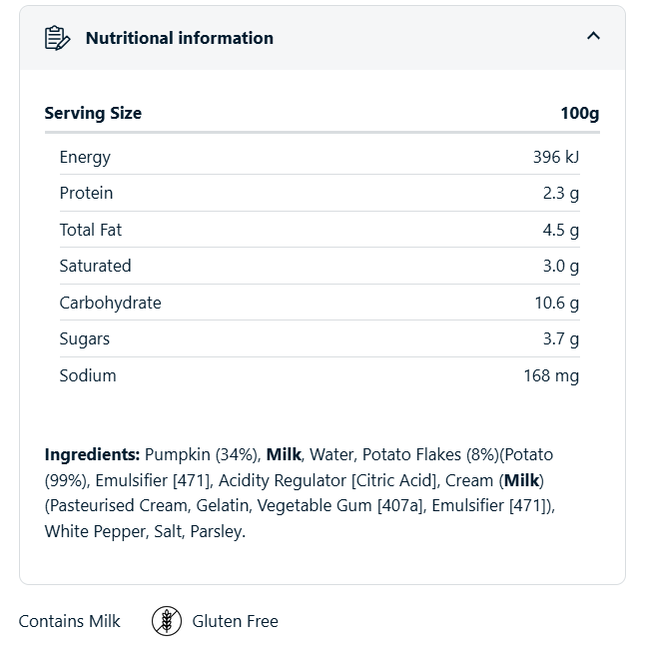Click the Gluten Free text label
The width and height of the screenshot is (645, 645).
(x=235, y=621)
